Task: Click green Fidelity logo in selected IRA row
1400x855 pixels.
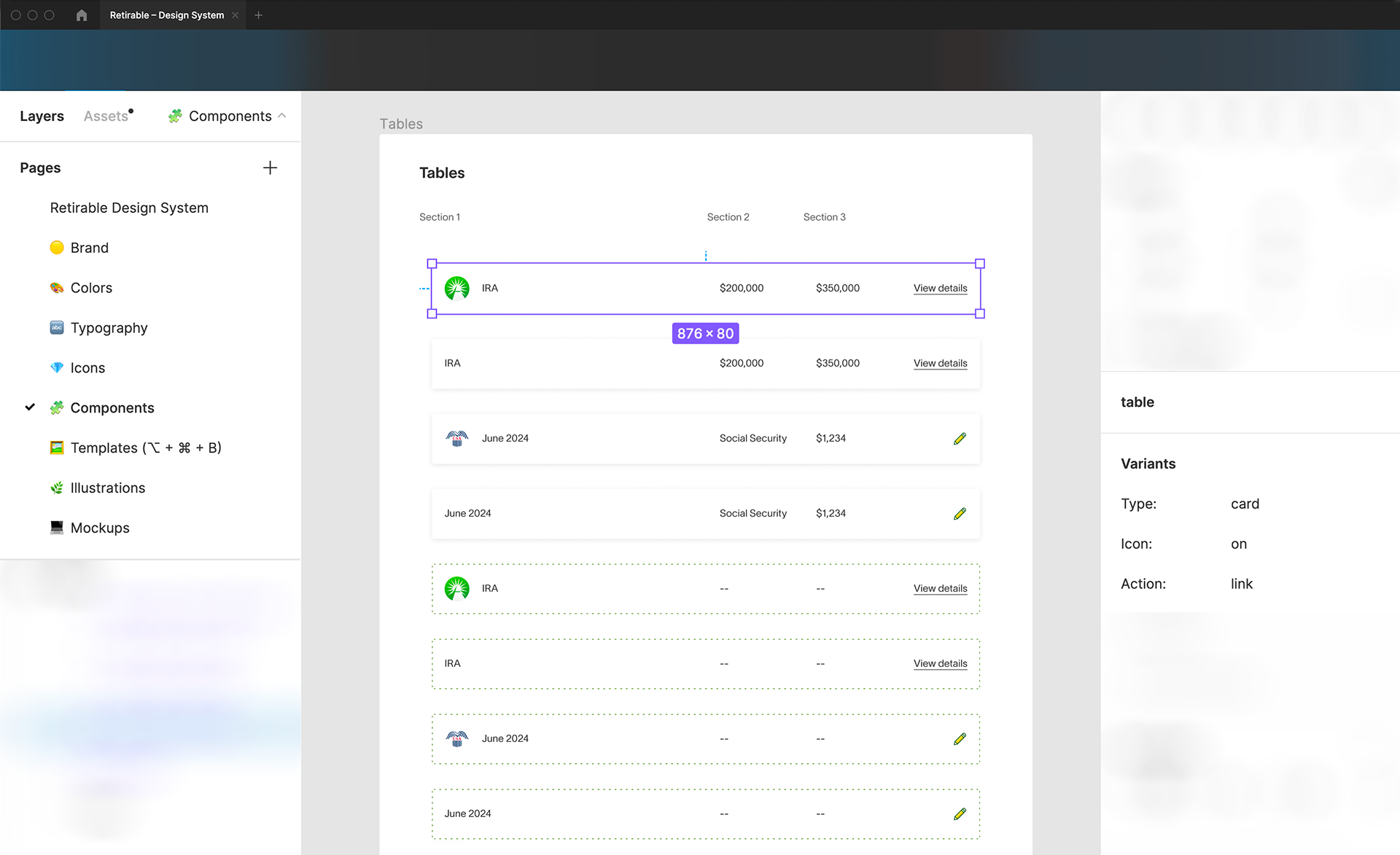Action: (x=457, y=288)
